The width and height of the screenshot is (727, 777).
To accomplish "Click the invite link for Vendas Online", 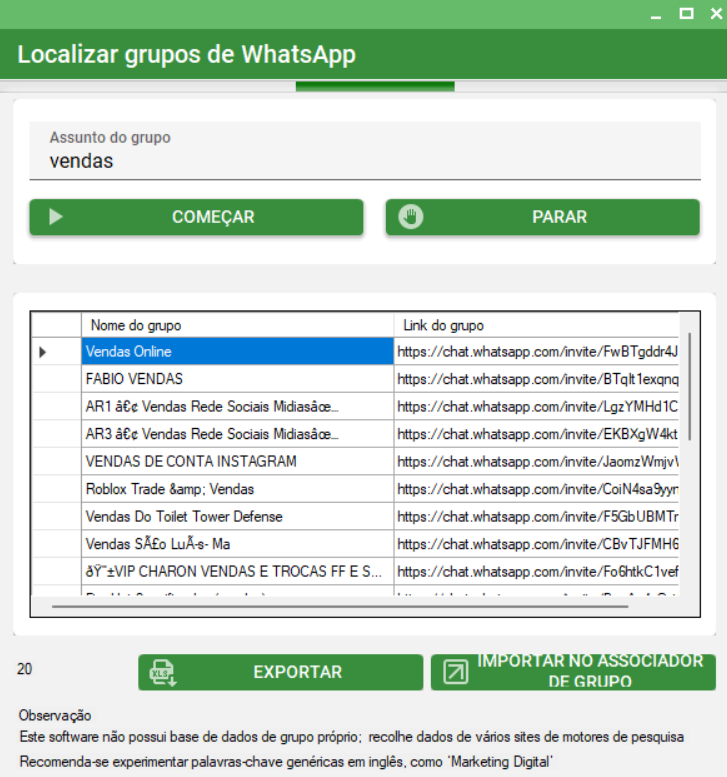I will pyautogui.click(x=537, y=352).
